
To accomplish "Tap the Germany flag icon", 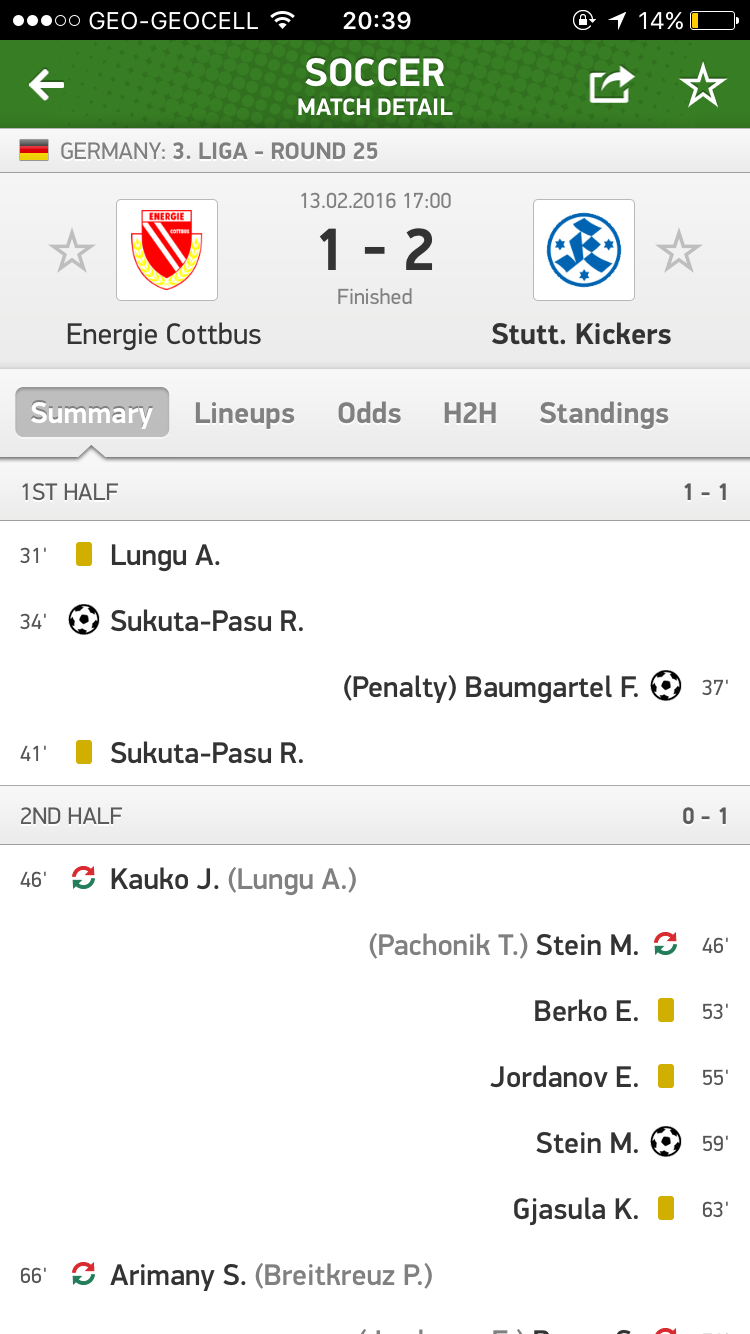I will click(x=34, y=152).
